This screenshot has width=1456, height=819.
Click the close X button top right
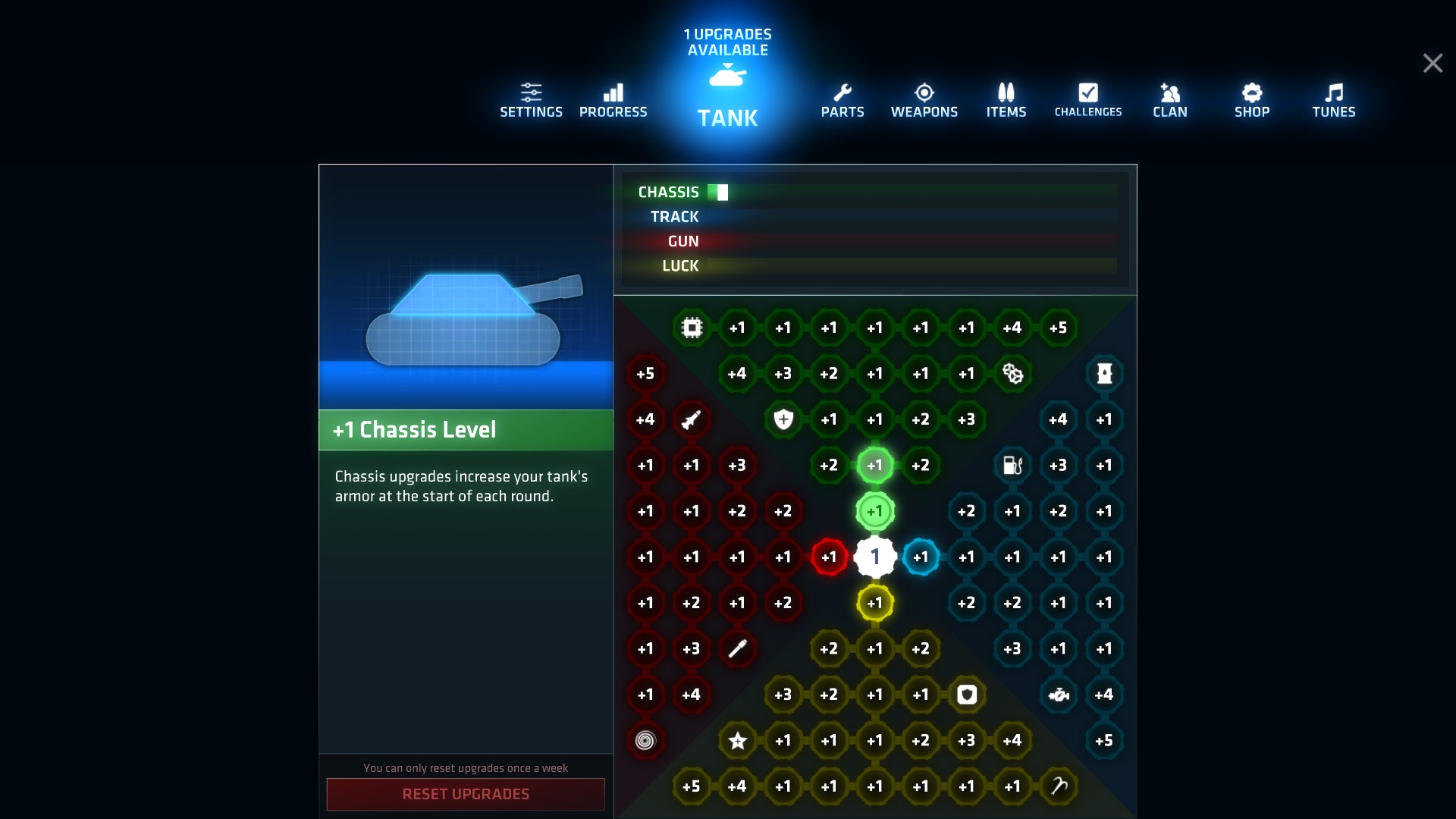[1433, 64]
